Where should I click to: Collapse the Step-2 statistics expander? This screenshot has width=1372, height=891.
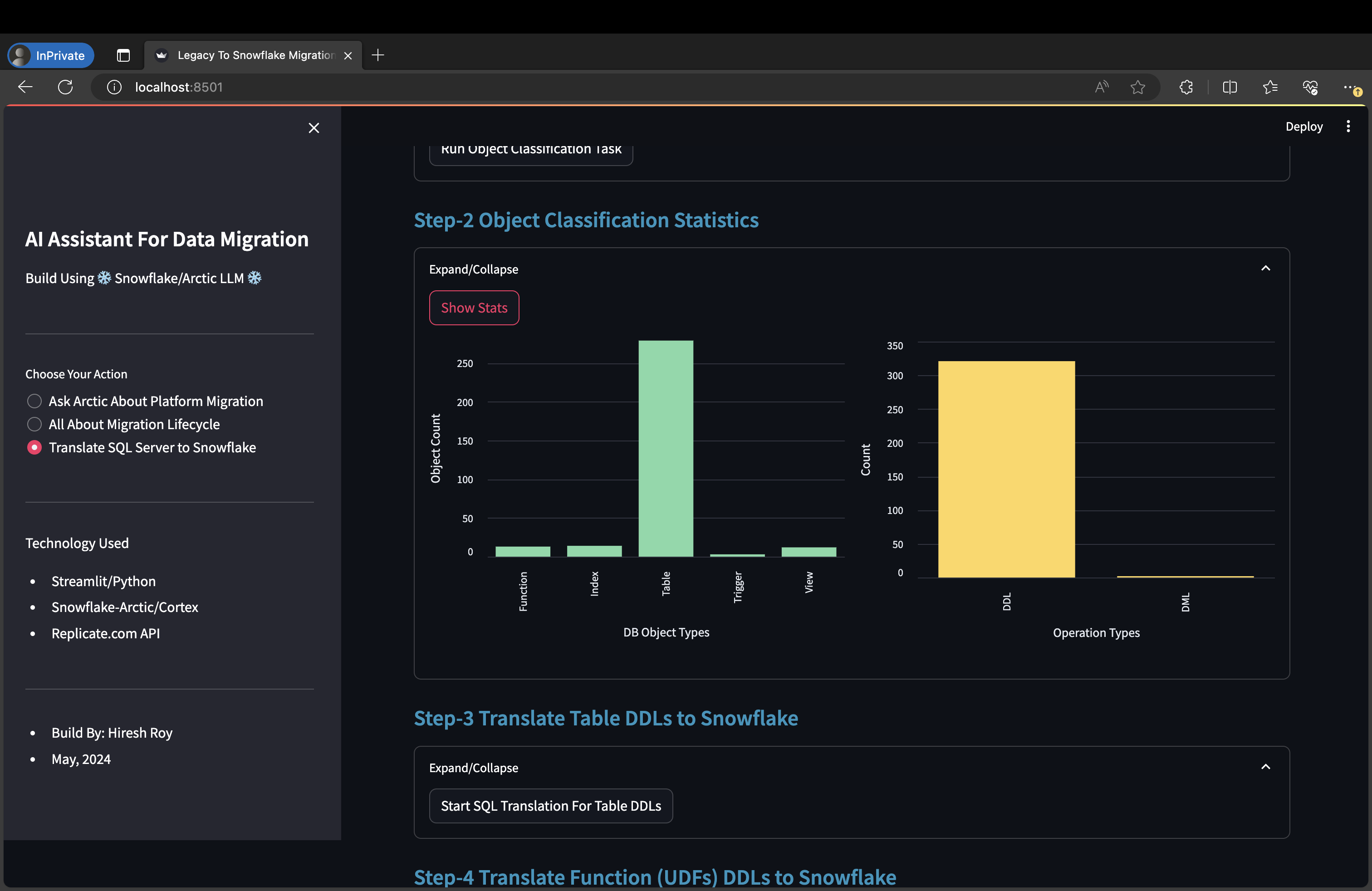click(x=1265, y=269)
